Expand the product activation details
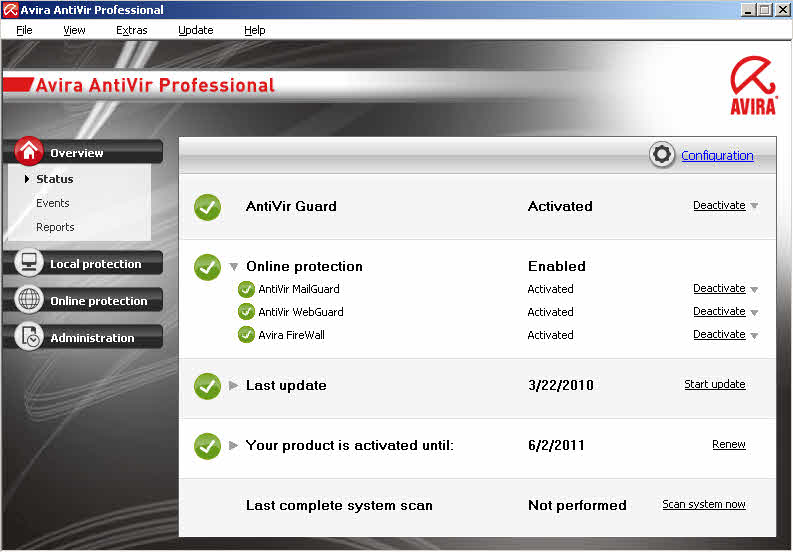The image size is (793, 552). point(233,445)
